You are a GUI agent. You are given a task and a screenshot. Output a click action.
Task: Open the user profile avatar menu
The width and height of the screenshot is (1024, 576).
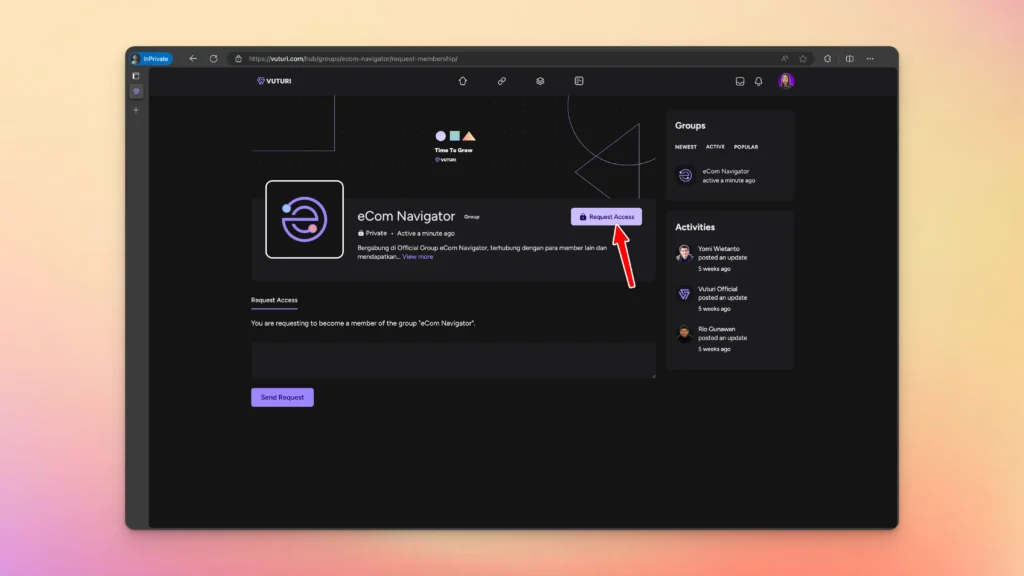pos(786,81)
